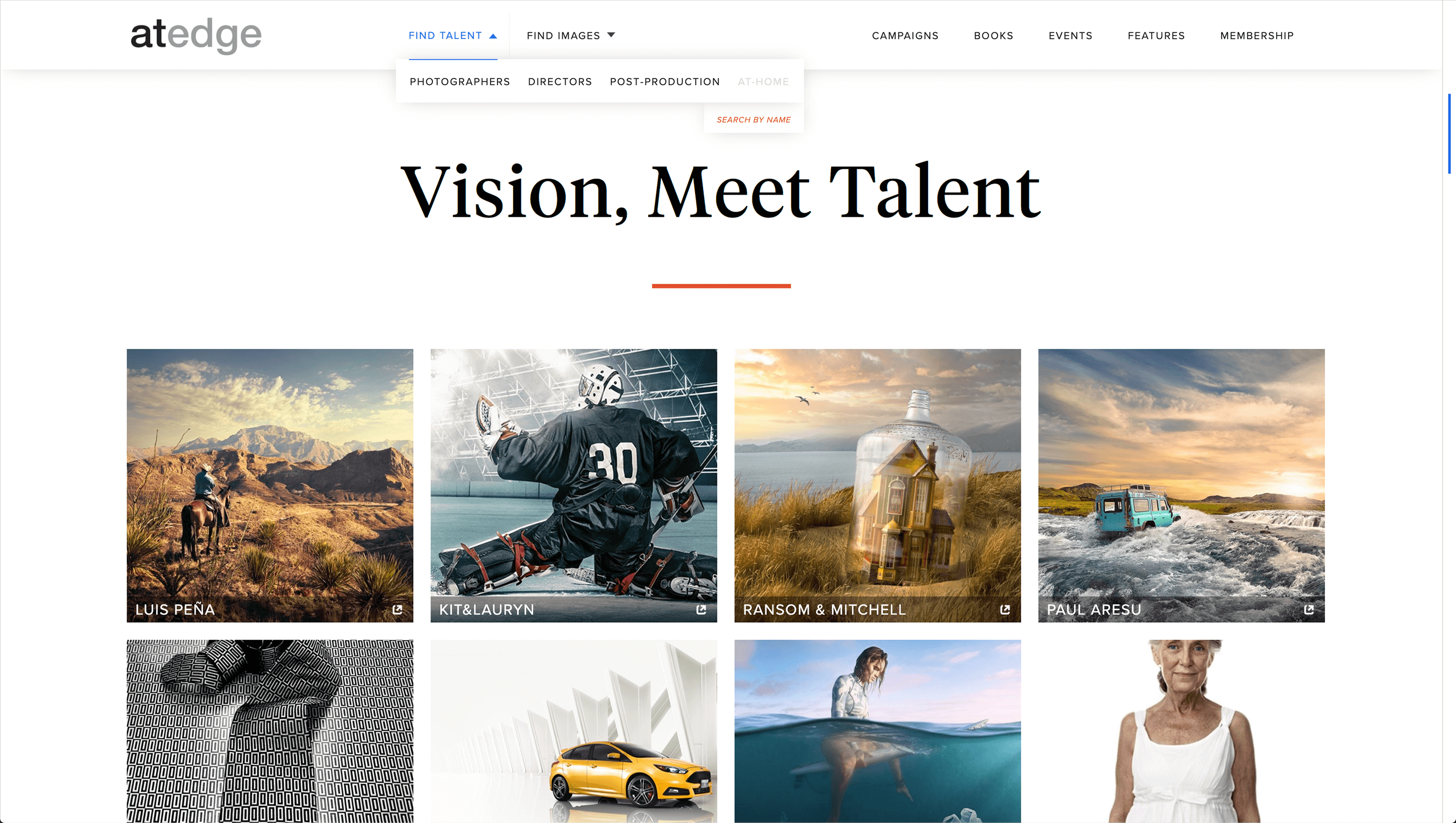
Task: Collapse the Find Talent dropdown arrow
Action: 493,35
